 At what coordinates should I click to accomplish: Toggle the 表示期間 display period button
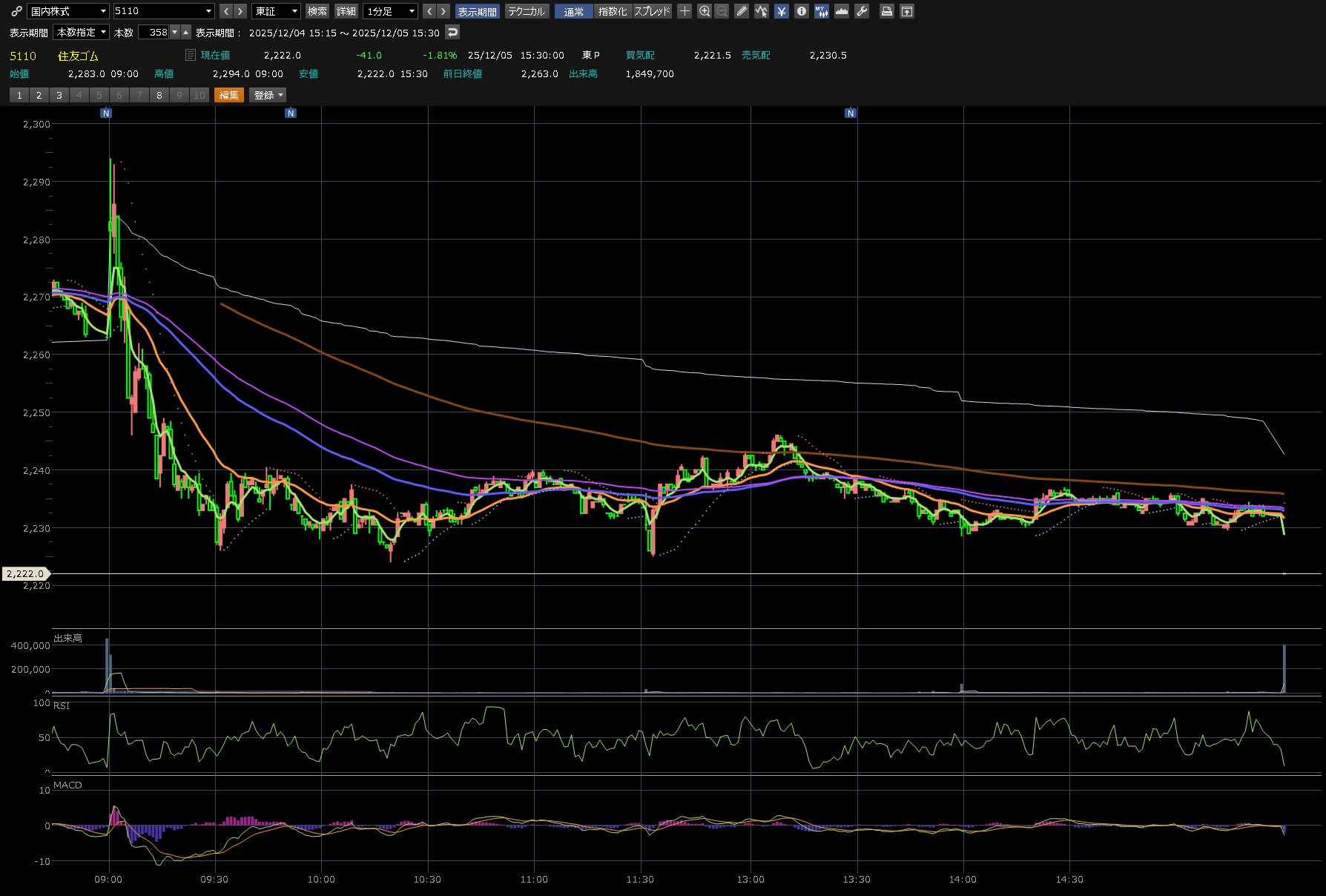477,11
